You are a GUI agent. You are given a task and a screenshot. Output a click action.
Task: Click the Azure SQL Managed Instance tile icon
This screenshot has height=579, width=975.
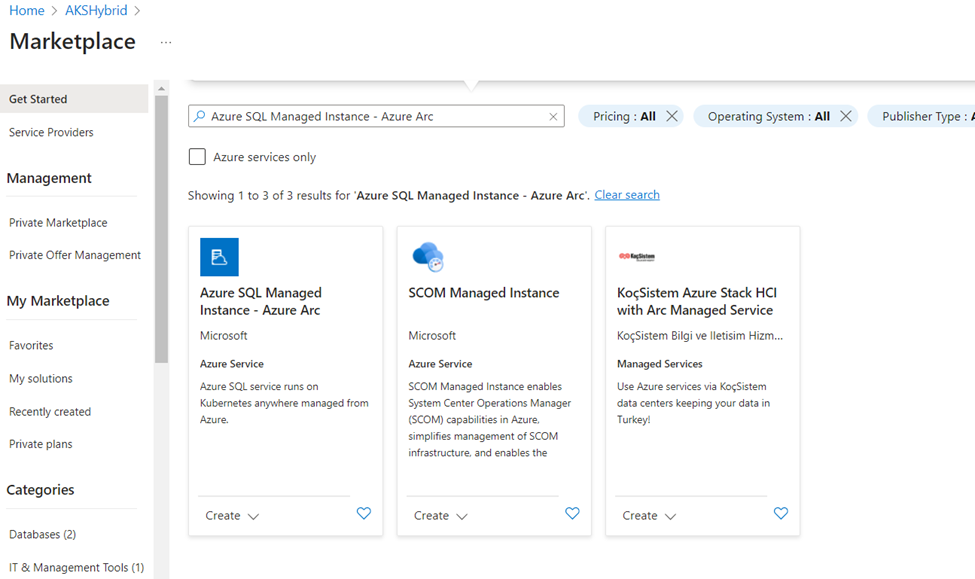point(219,257)
